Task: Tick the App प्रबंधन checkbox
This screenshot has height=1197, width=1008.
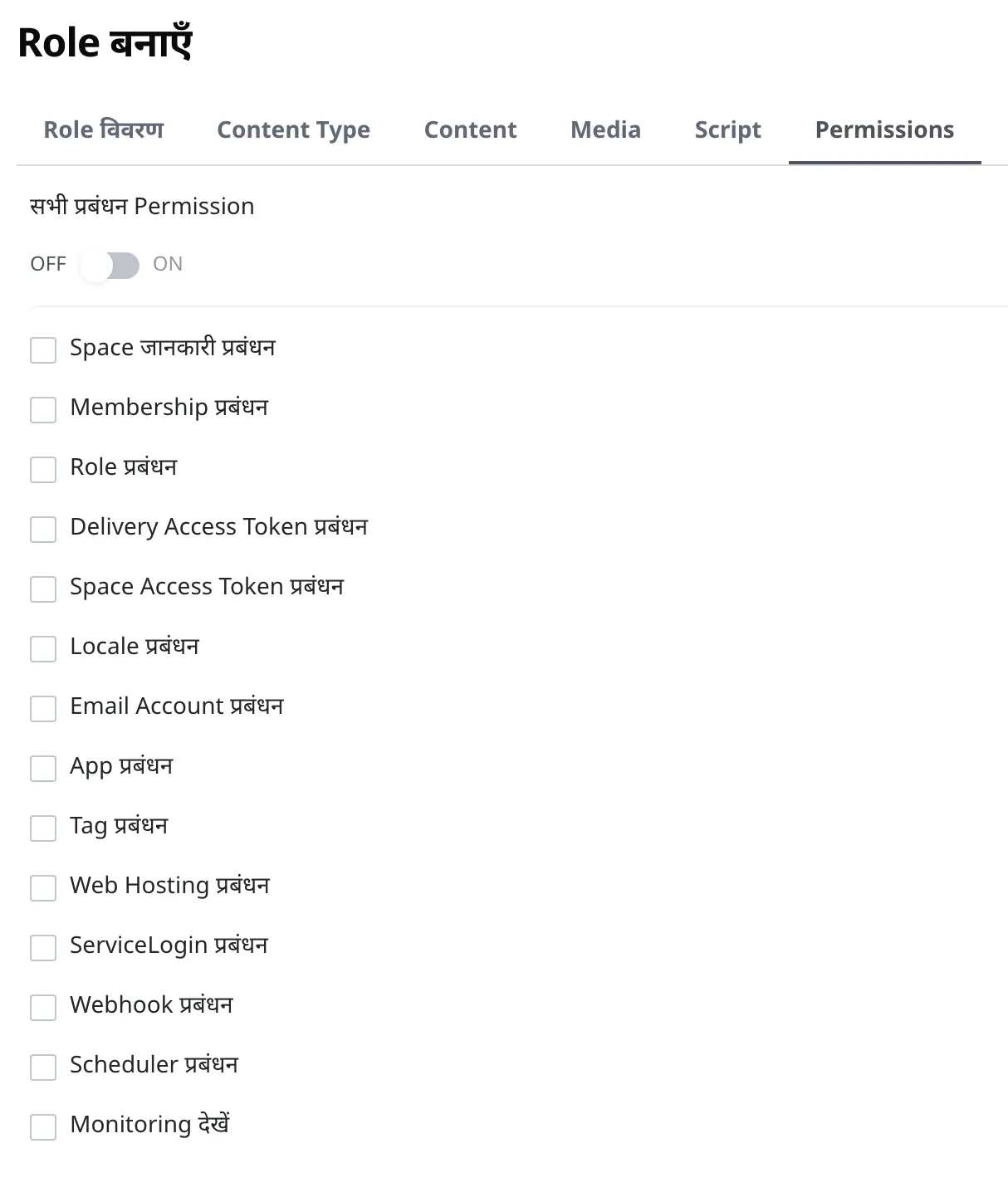Action: tap(43, 768)
